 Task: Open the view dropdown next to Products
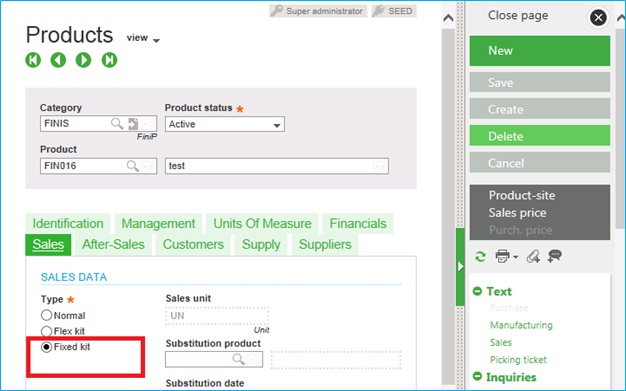[x=143, y=38]
